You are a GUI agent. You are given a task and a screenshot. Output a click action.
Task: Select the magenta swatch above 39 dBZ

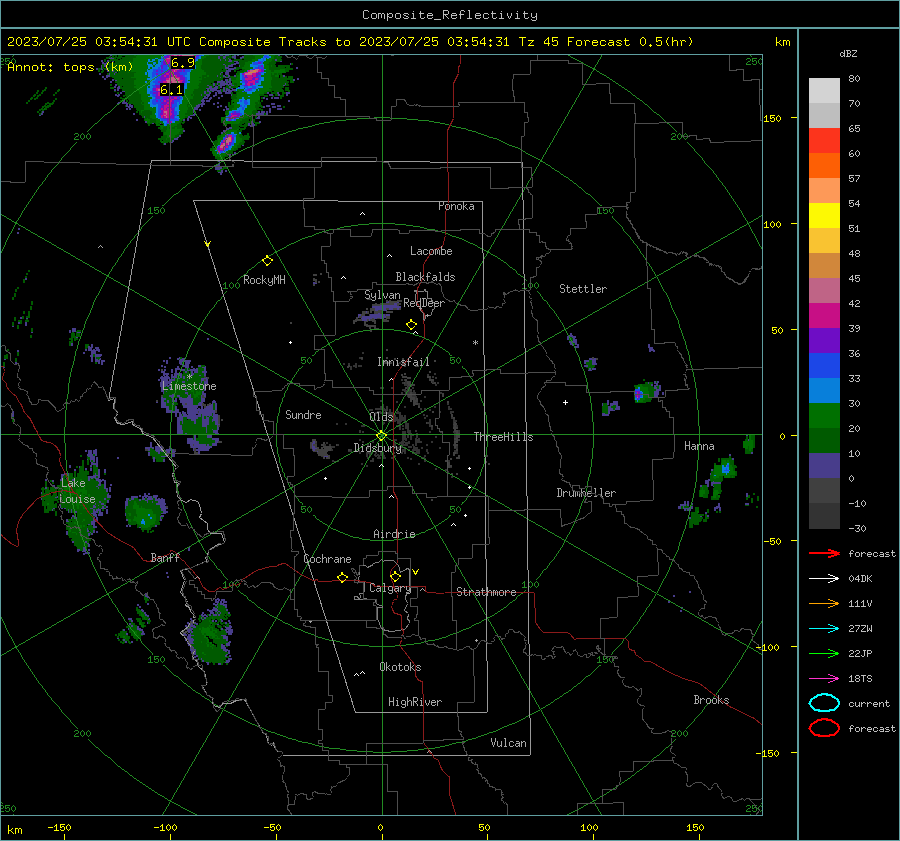pyautogui.click(x=824, y=315)
